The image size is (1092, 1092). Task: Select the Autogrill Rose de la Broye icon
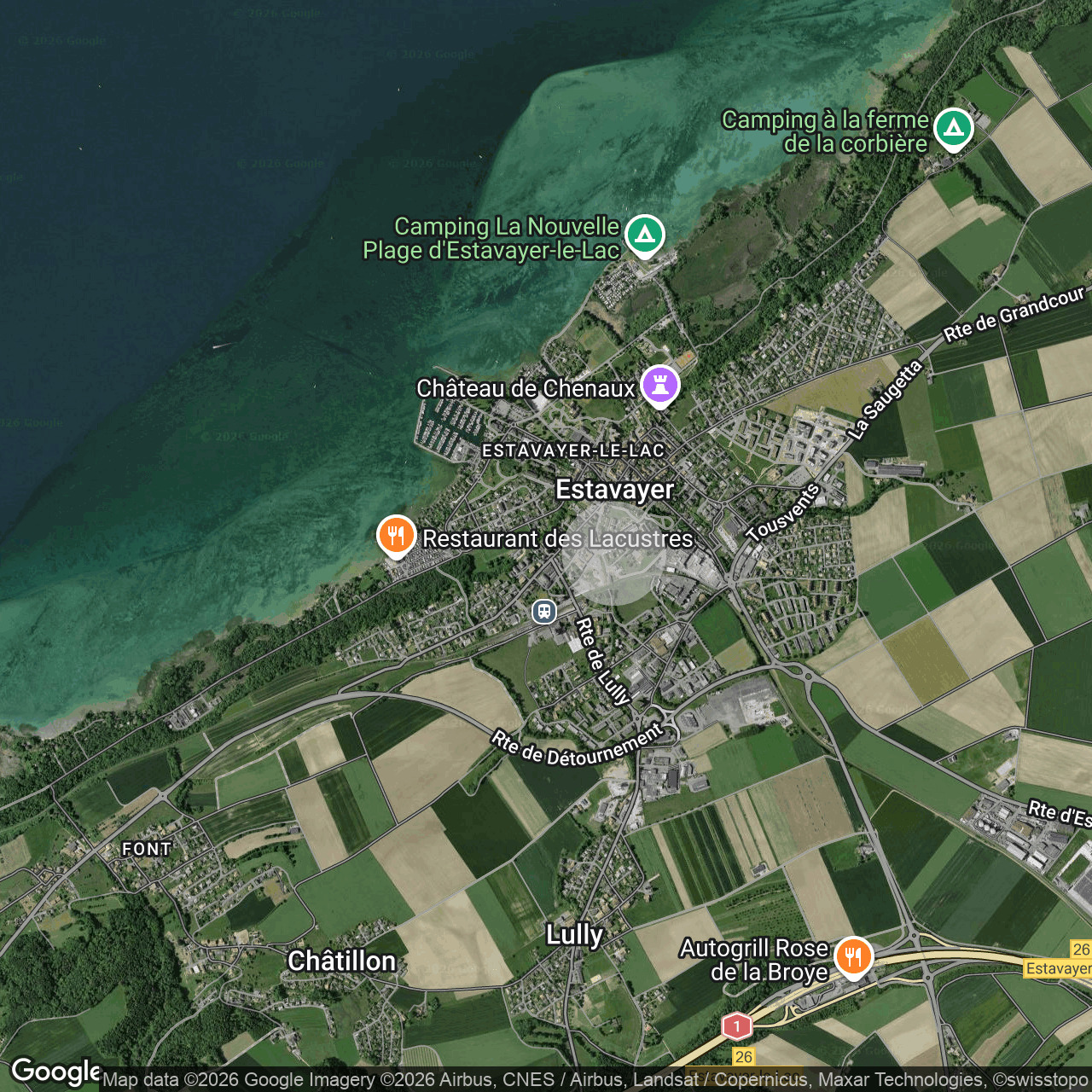pos(853,957)
